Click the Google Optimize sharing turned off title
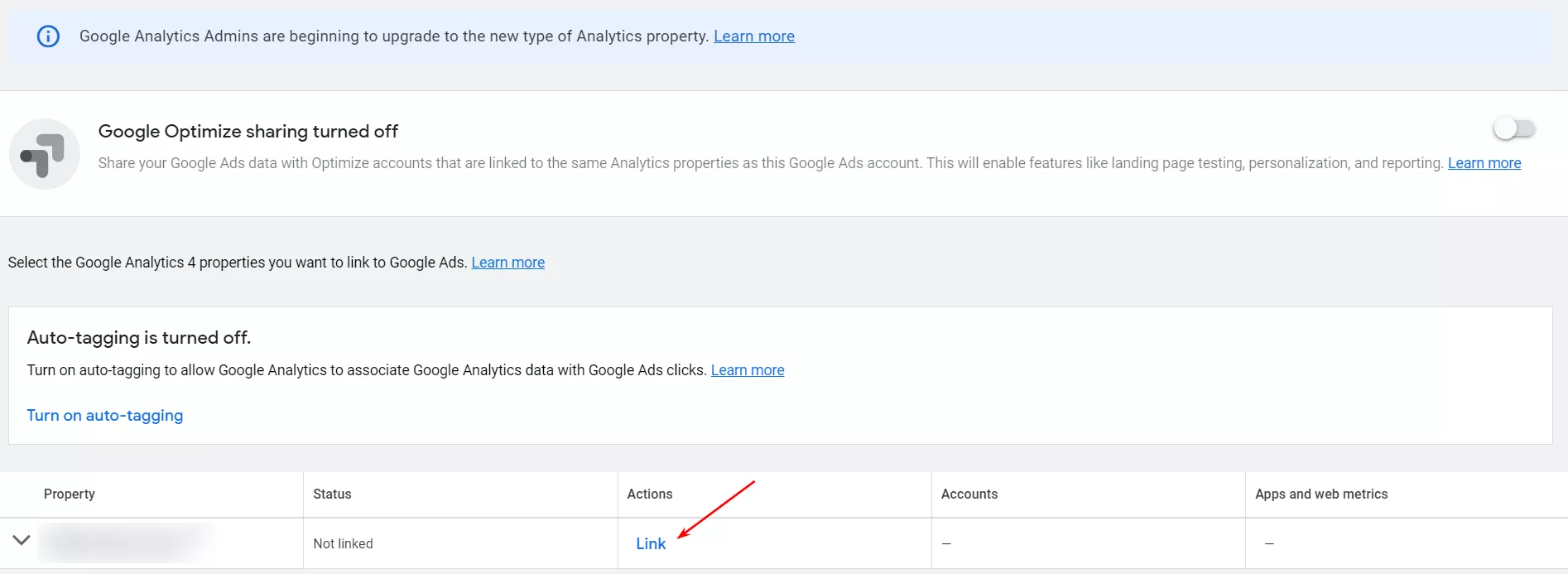This screenshot has width=1568, height=574. click(x=248, y=131)
